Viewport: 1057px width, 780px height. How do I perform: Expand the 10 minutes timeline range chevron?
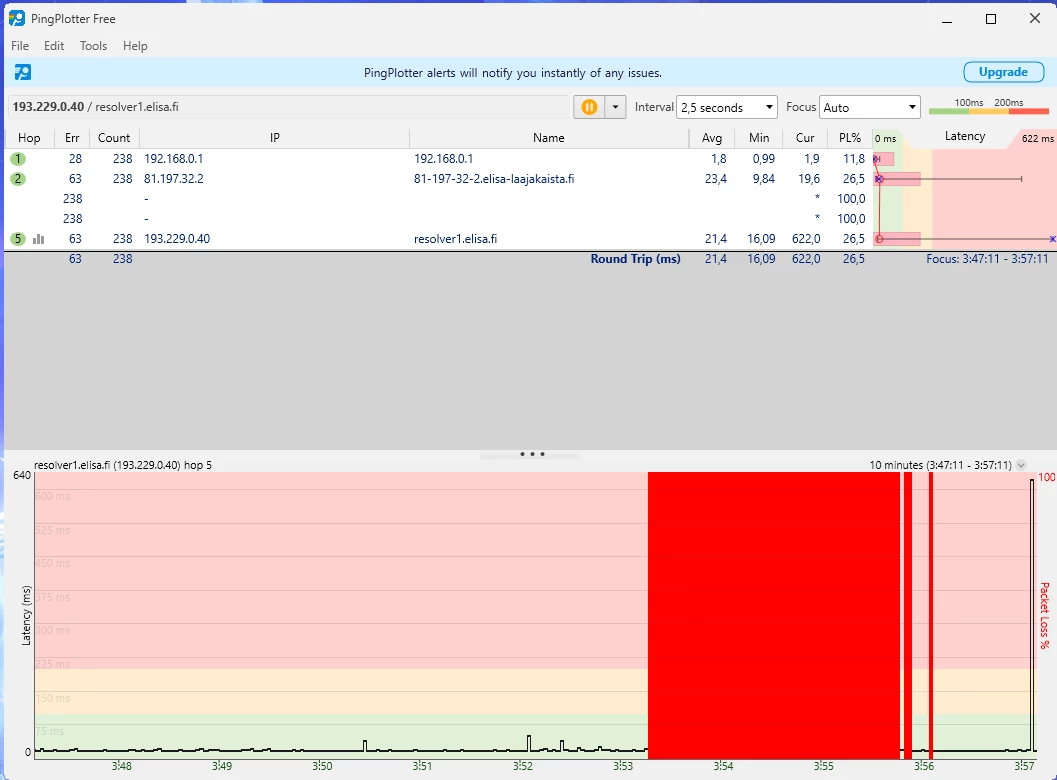(1021, 465)
